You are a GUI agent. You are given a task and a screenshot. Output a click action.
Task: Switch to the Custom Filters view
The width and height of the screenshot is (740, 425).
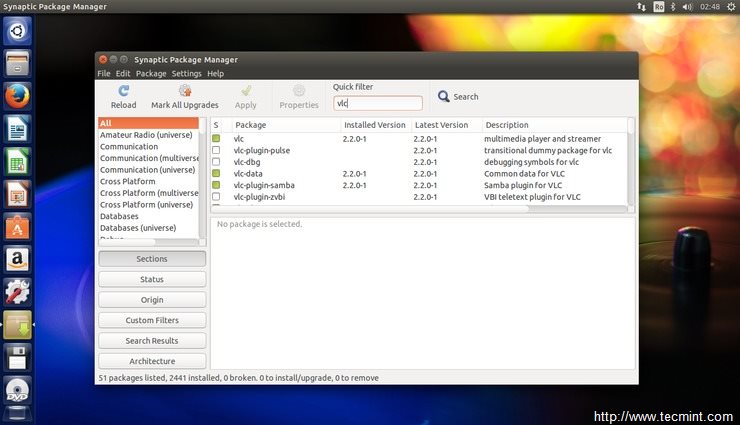pyautogui.click(x=152, y=320)
